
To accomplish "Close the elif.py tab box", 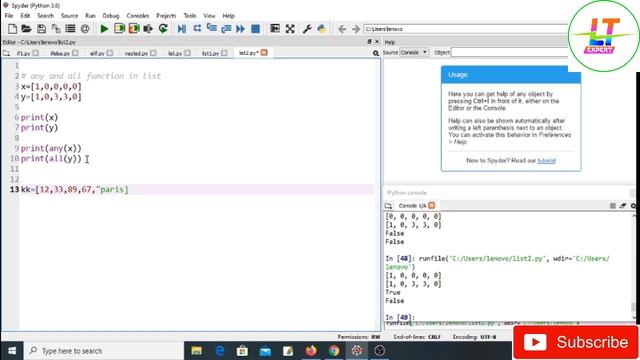I will [x=110, y=53].
